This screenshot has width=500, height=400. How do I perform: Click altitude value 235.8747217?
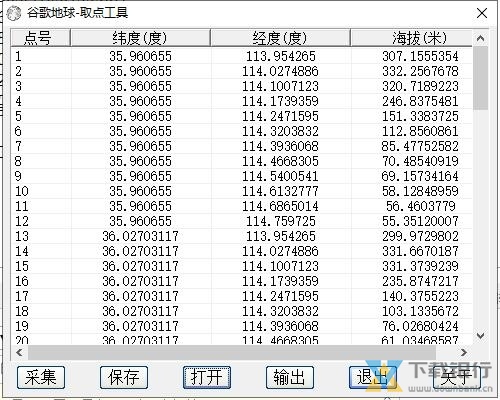pos(420,281)
